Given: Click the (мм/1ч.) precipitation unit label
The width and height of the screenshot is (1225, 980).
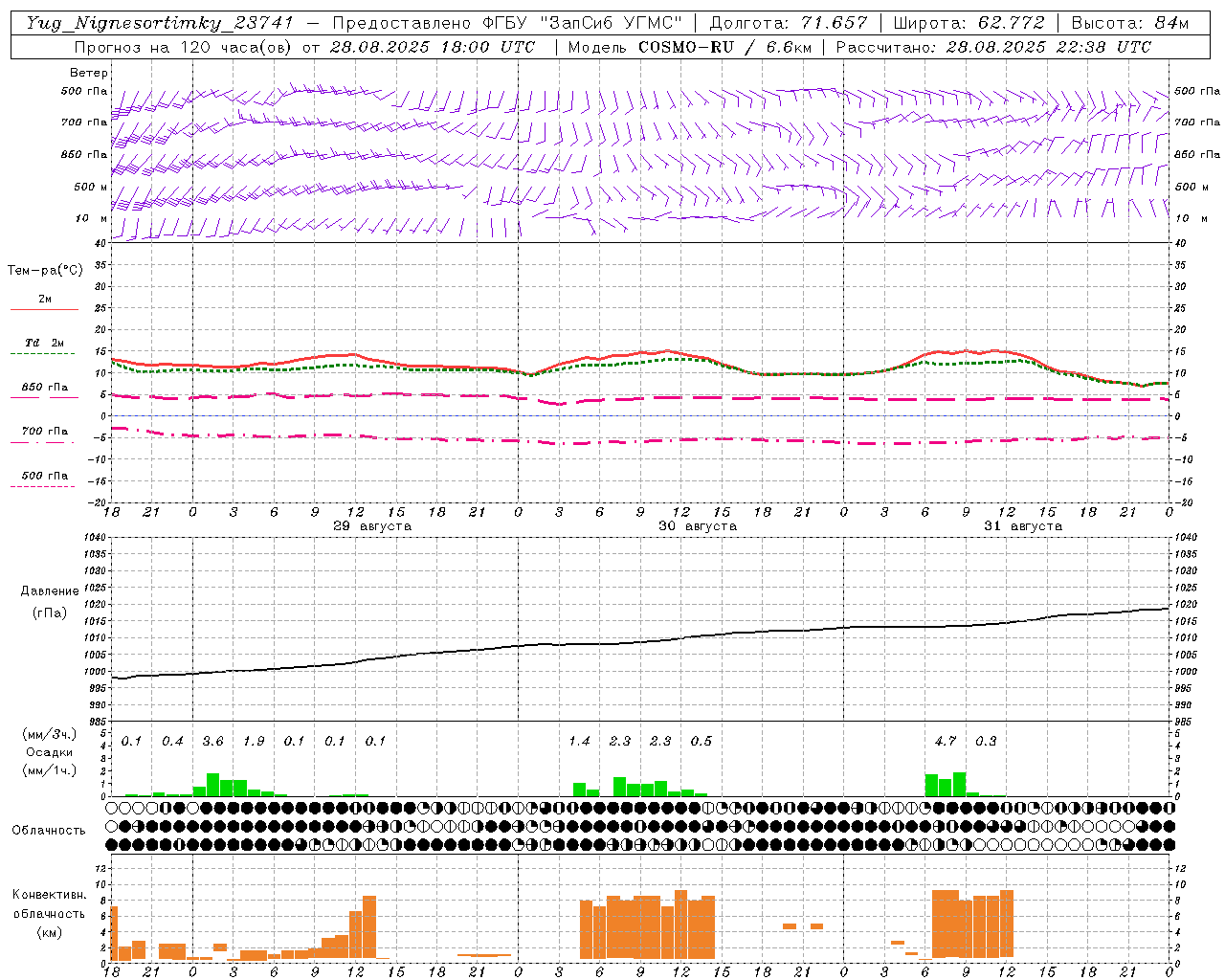Looking at the screenshot, I should pos(50,770).
